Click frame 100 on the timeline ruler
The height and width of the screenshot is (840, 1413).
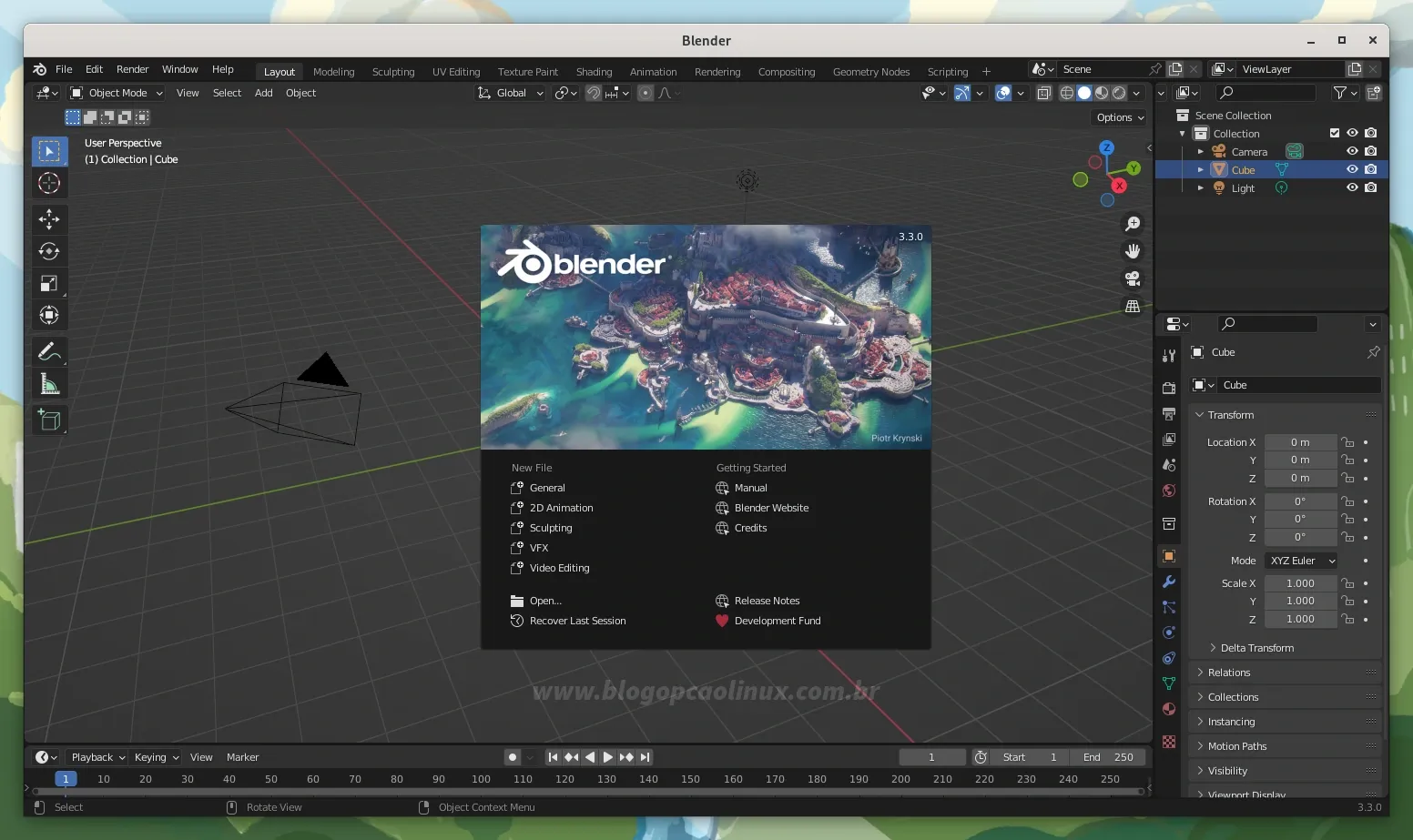pos(481,779)
